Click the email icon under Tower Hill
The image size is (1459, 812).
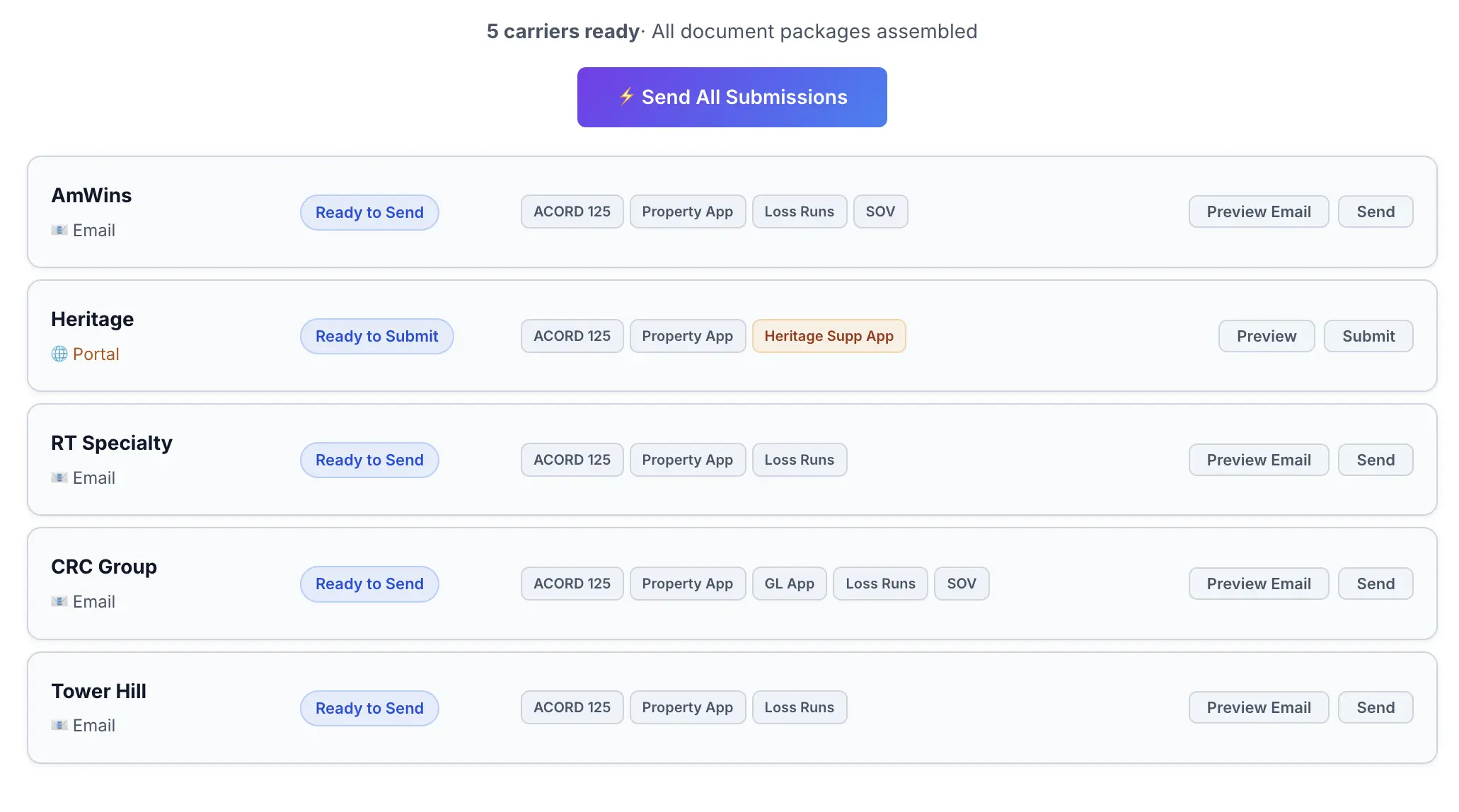[x=59, y=725]
